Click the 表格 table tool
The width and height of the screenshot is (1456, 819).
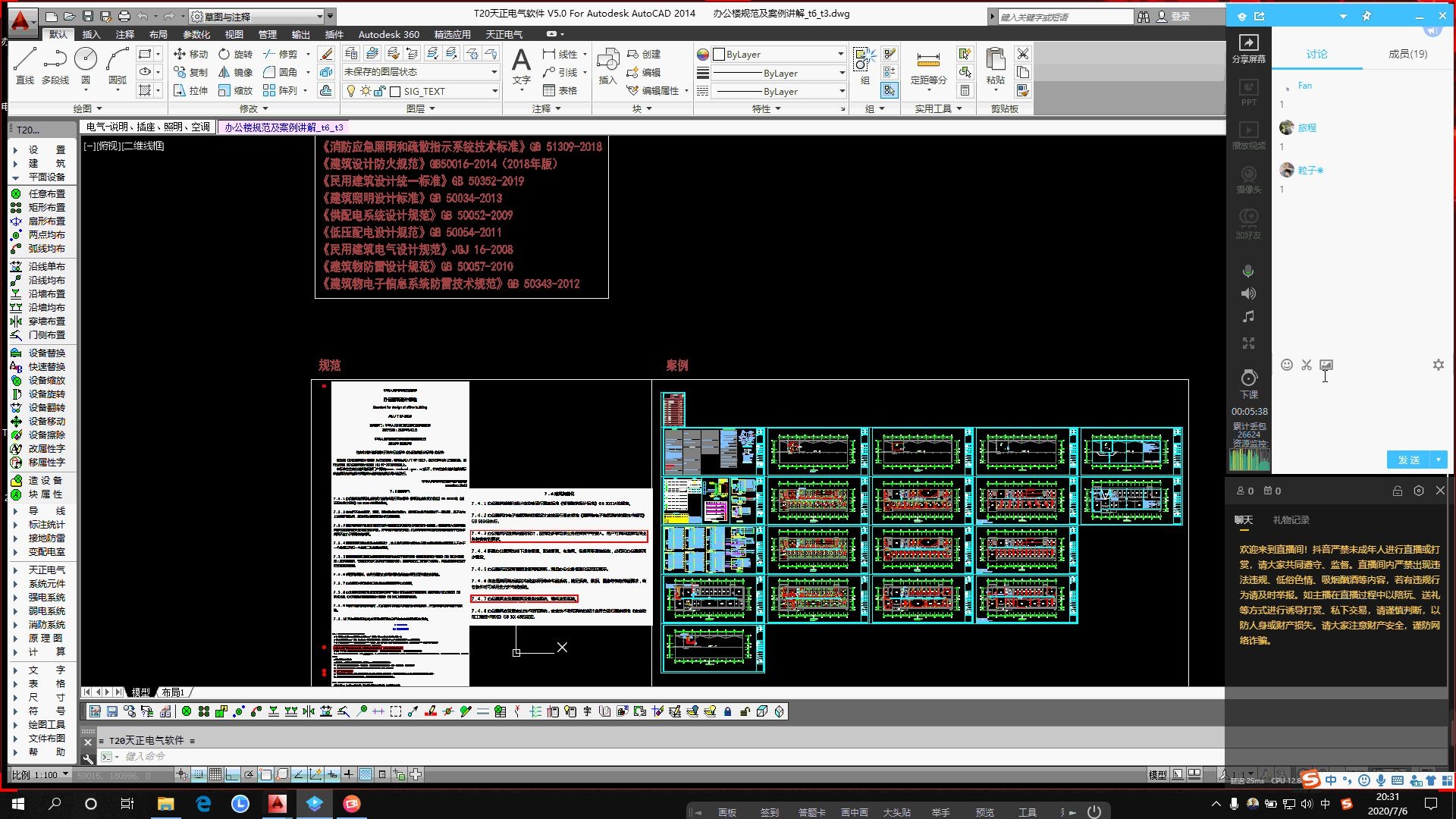pos(560,90)
